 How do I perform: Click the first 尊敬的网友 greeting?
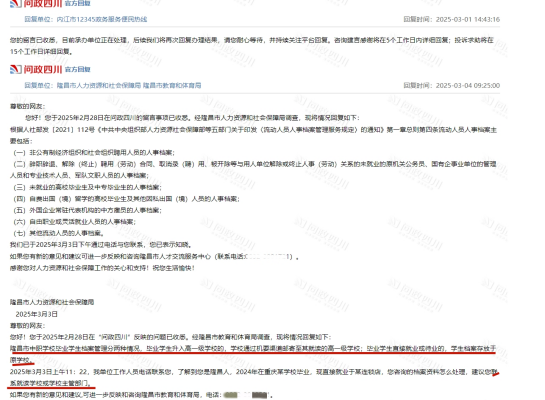[x=27, y=106]
